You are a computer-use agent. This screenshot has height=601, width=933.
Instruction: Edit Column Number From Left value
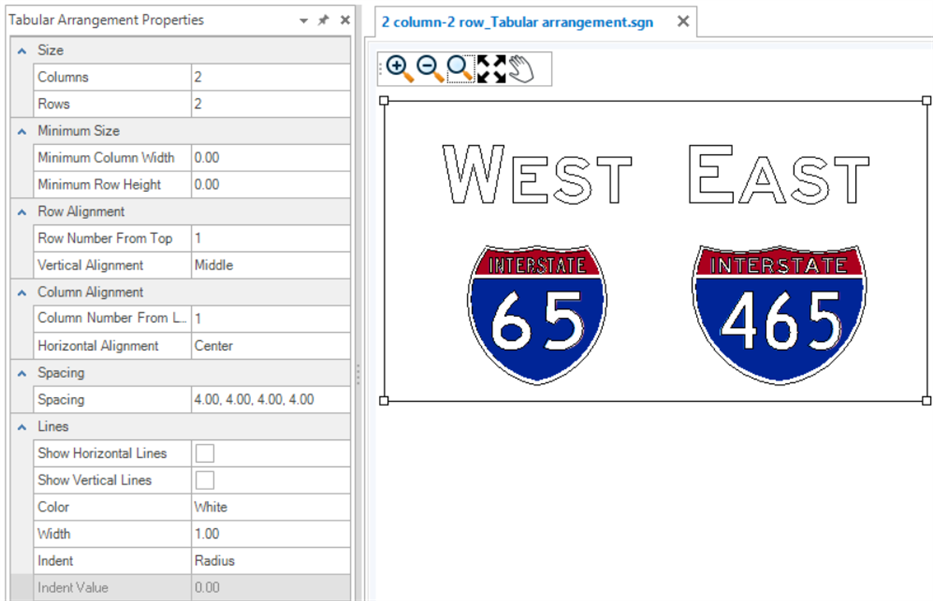[271, 318]
